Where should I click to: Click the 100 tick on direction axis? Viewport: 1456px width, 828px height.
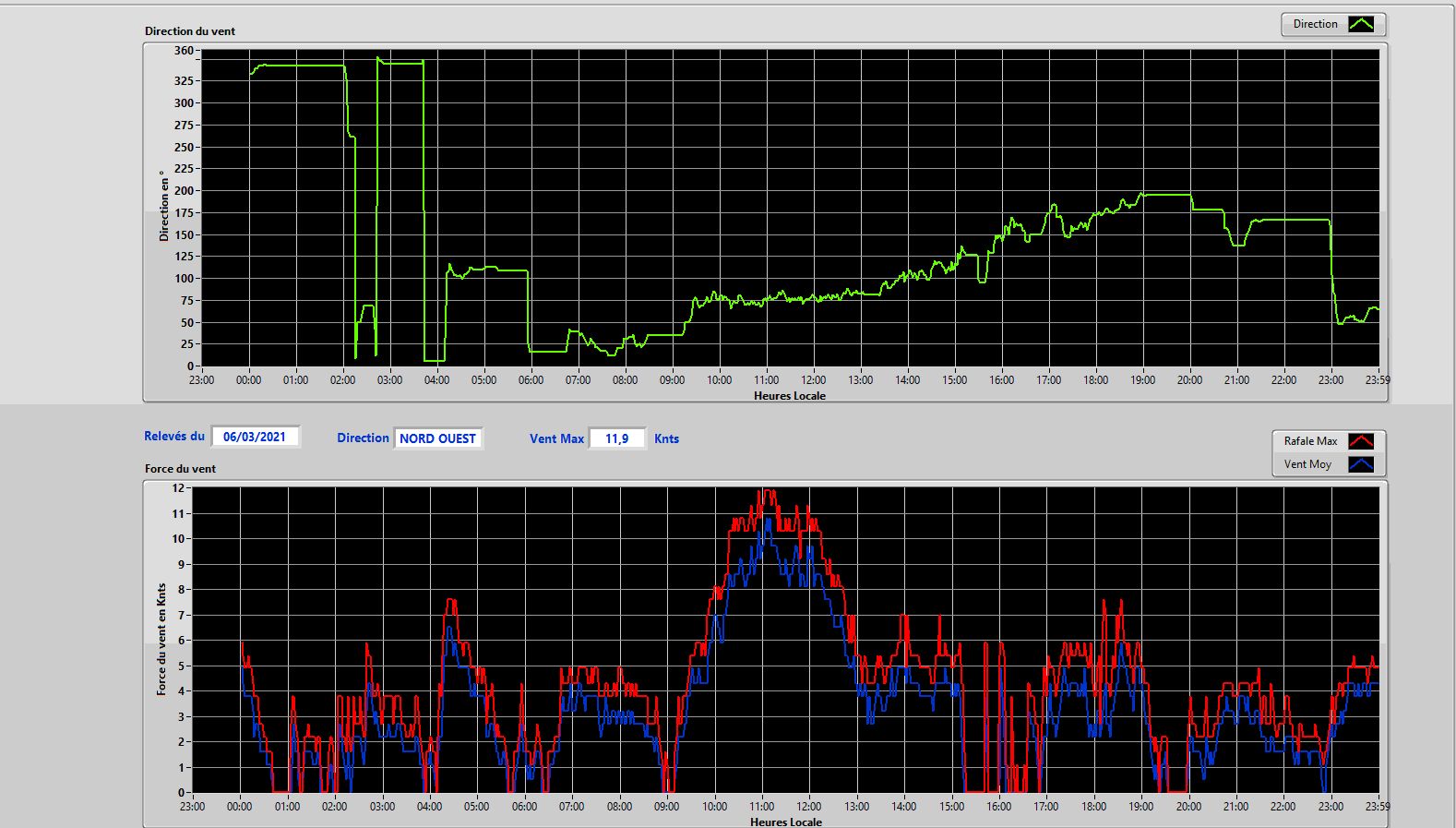(x=184, y=279)
